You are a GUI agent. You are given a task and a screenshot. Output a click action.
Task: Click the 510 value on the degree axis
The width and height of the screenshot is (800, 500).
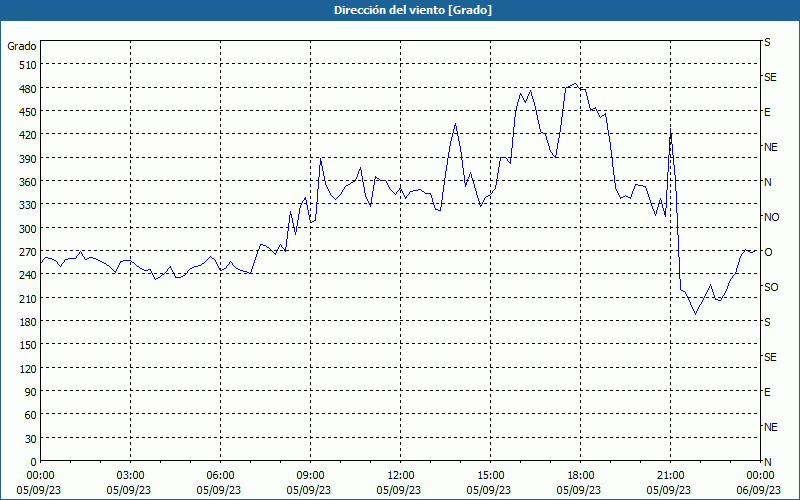28,65
